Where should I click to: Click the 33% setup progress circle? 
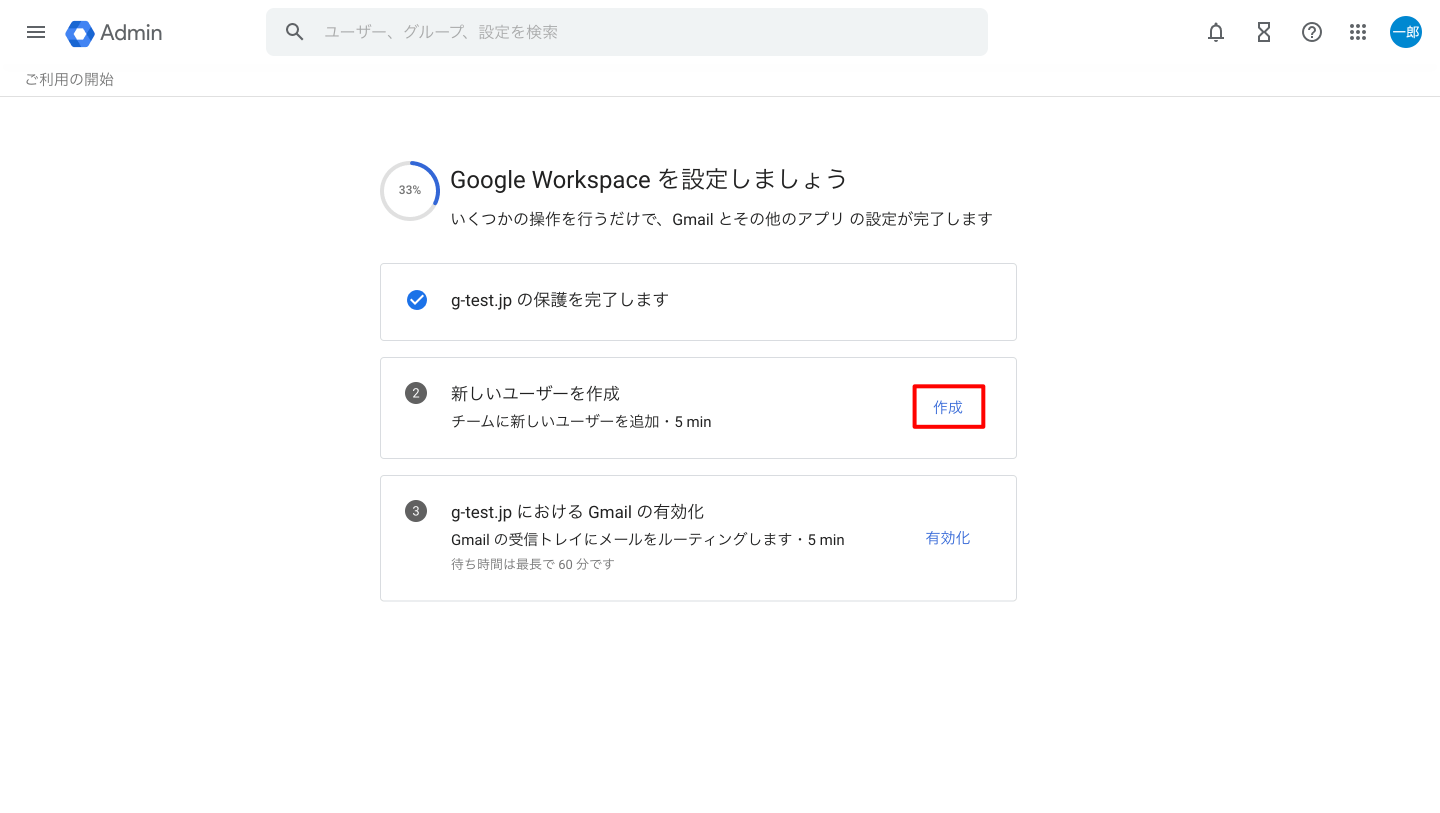pos(410,190)
